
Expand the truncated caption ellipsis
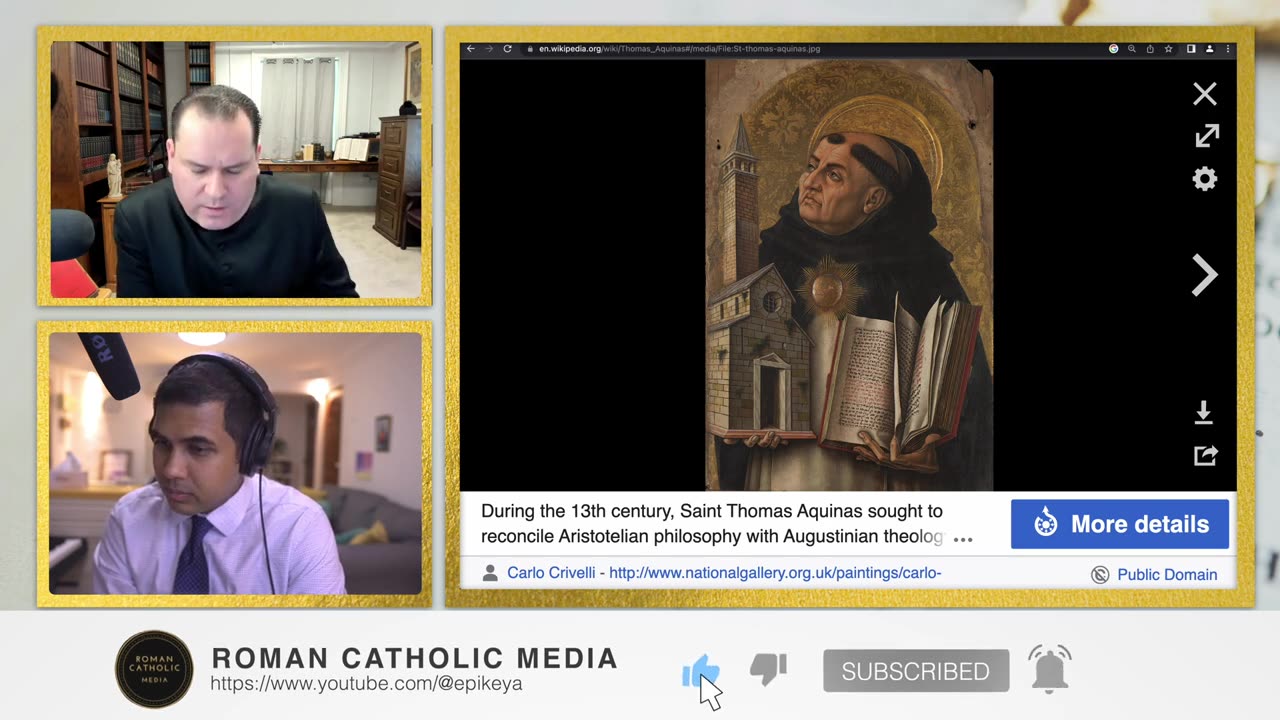tap(963, 539)
